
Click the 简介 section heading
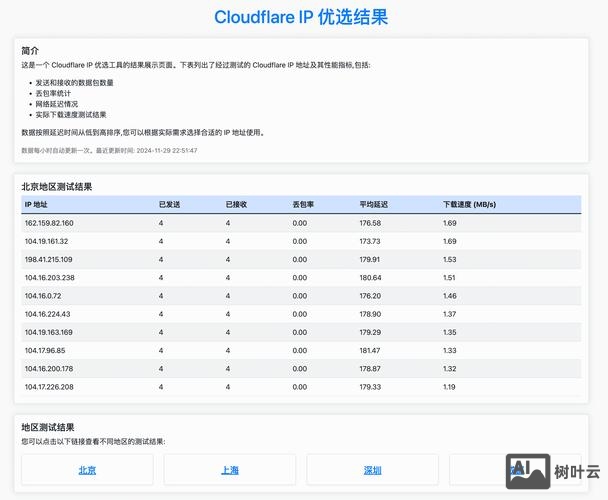click(x=30, y=51)
